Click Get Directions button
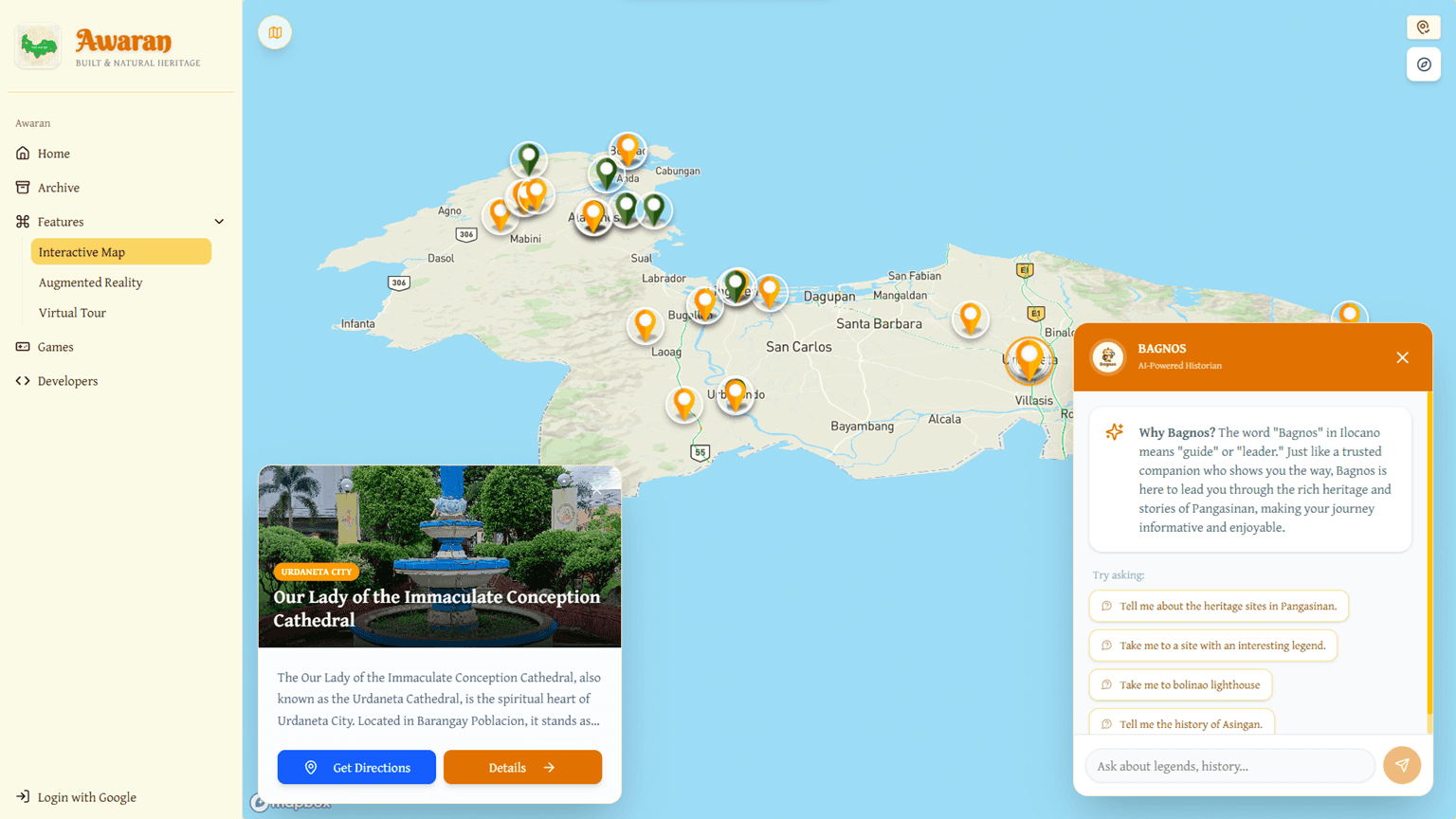The height and width of the screenshot is (819, 1456). point(356,767)
